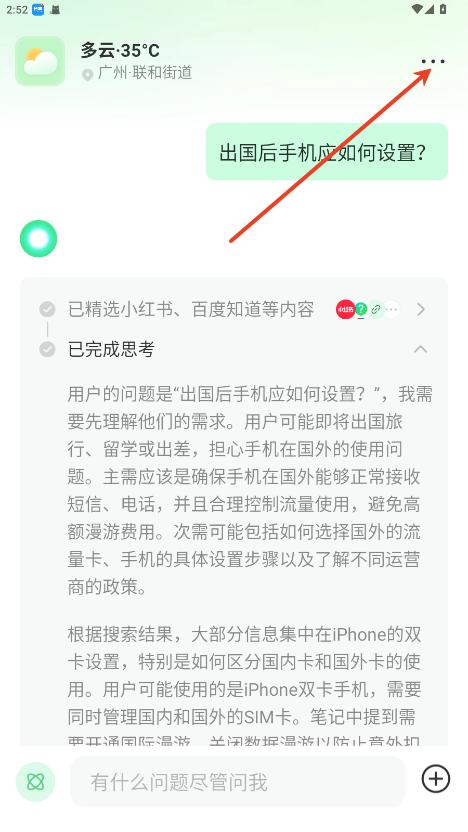Image resolution: width=468 pixels, height=832 pixels.
Task: Tap the 已完成思考 heading
Action: click(x=111, y=349)
